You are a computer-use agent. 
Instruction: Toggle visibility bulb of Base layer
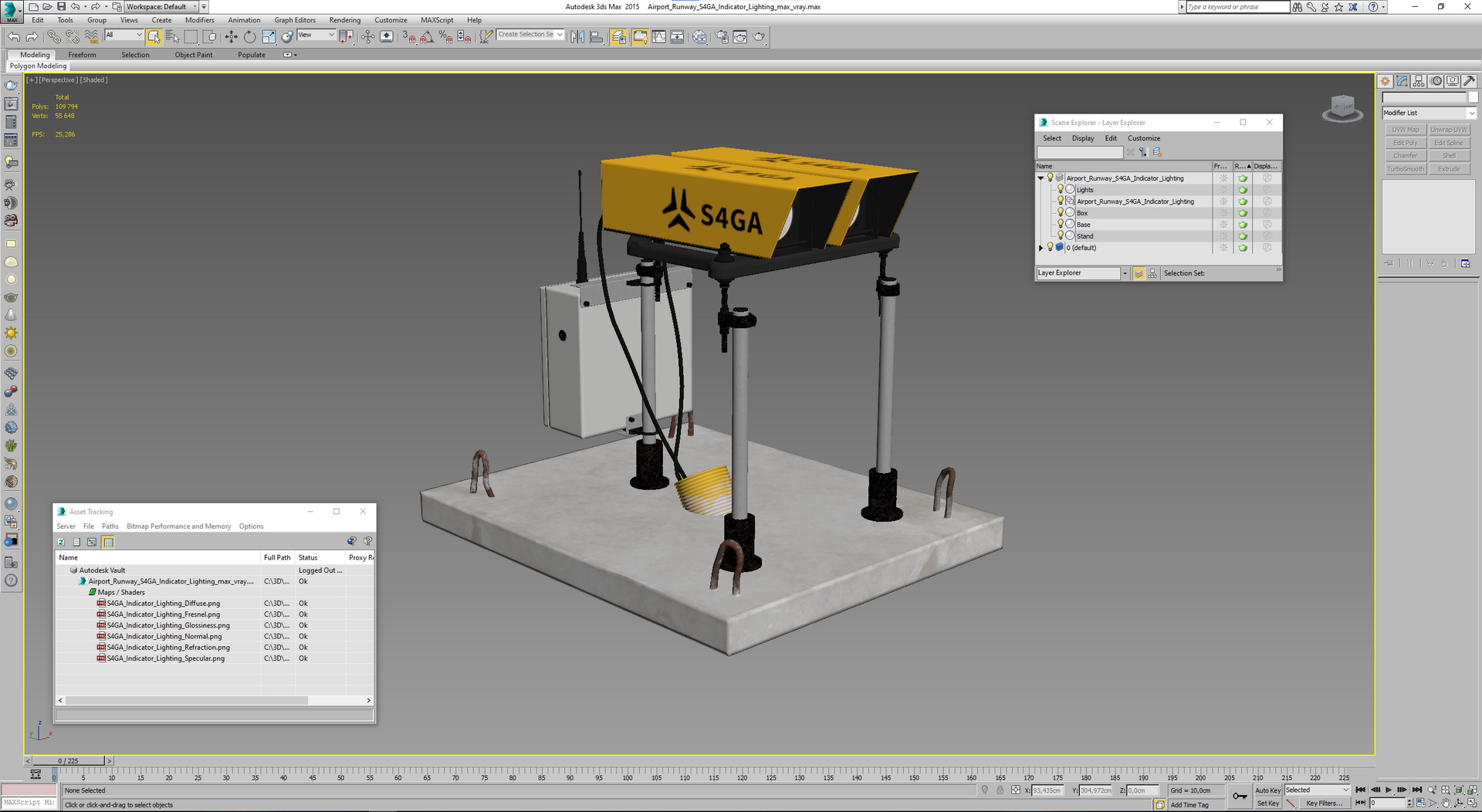coord(1061,224)
